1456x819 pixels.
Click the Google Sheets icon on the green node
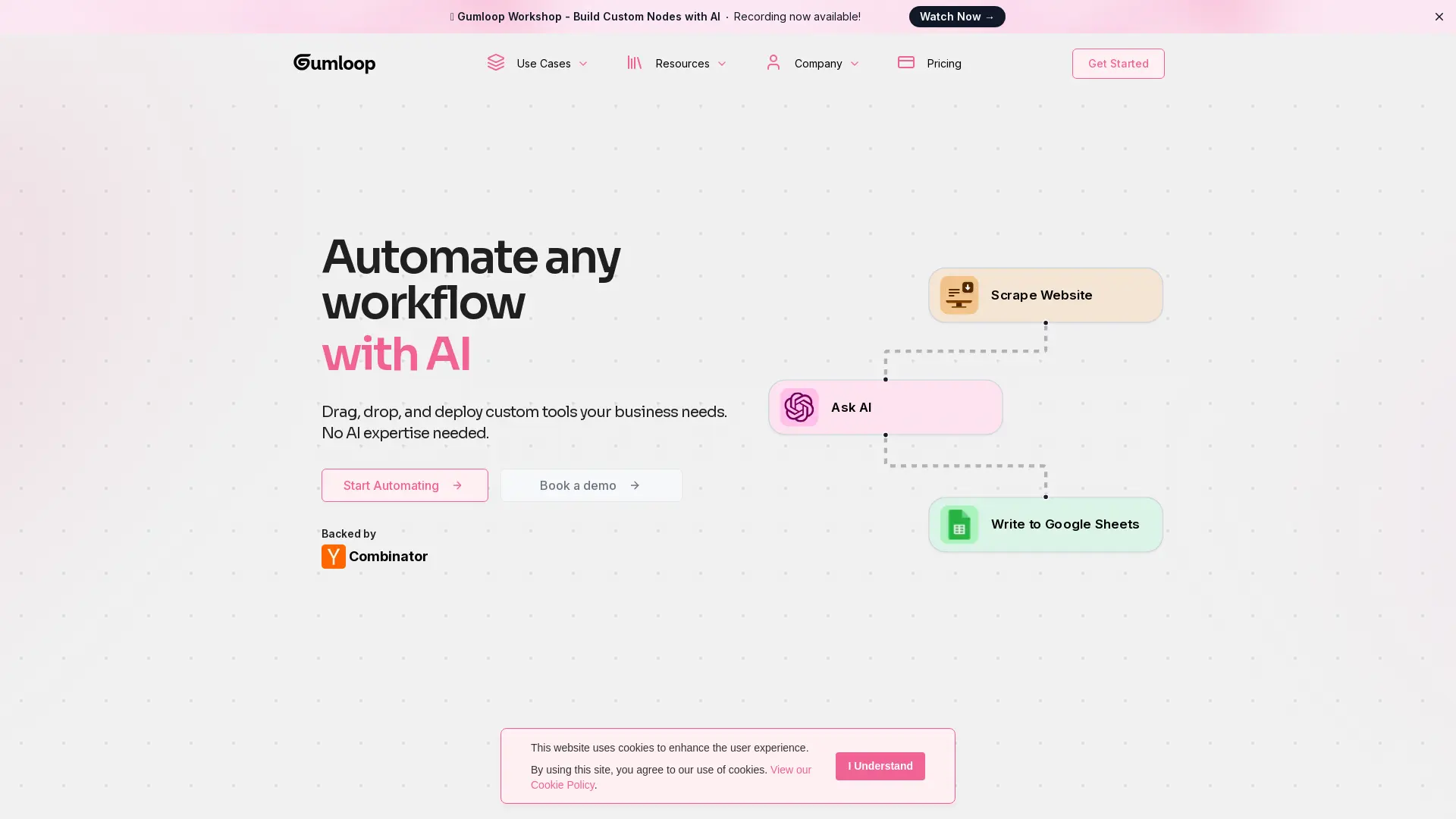coord(959,524)
